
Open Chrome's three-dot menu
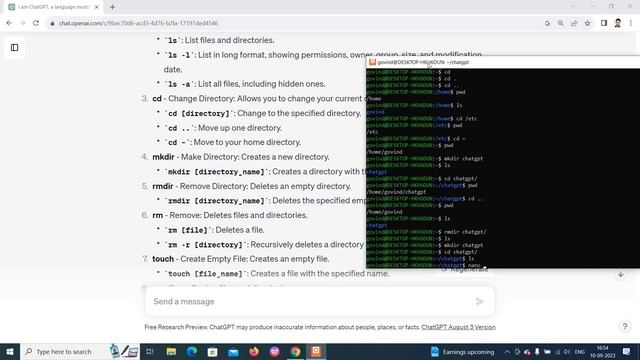[631, 23]
